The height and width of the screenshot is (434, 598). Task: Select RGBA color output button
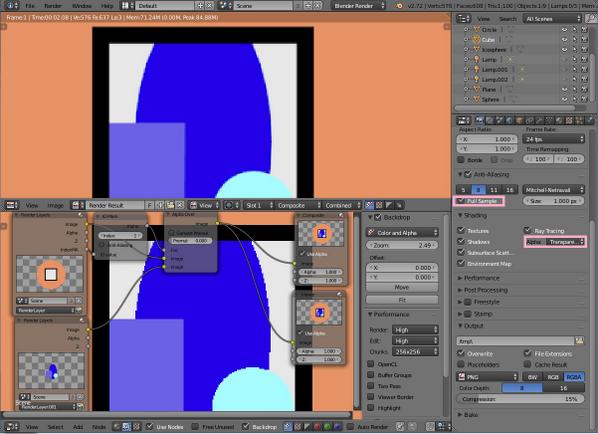tap(574, 377)
